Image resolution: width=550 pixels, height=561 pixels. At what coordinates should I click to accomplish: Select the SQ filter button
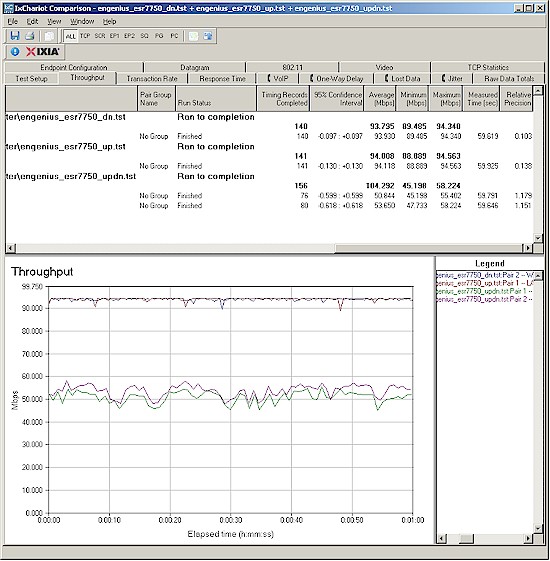coord(144,36)
